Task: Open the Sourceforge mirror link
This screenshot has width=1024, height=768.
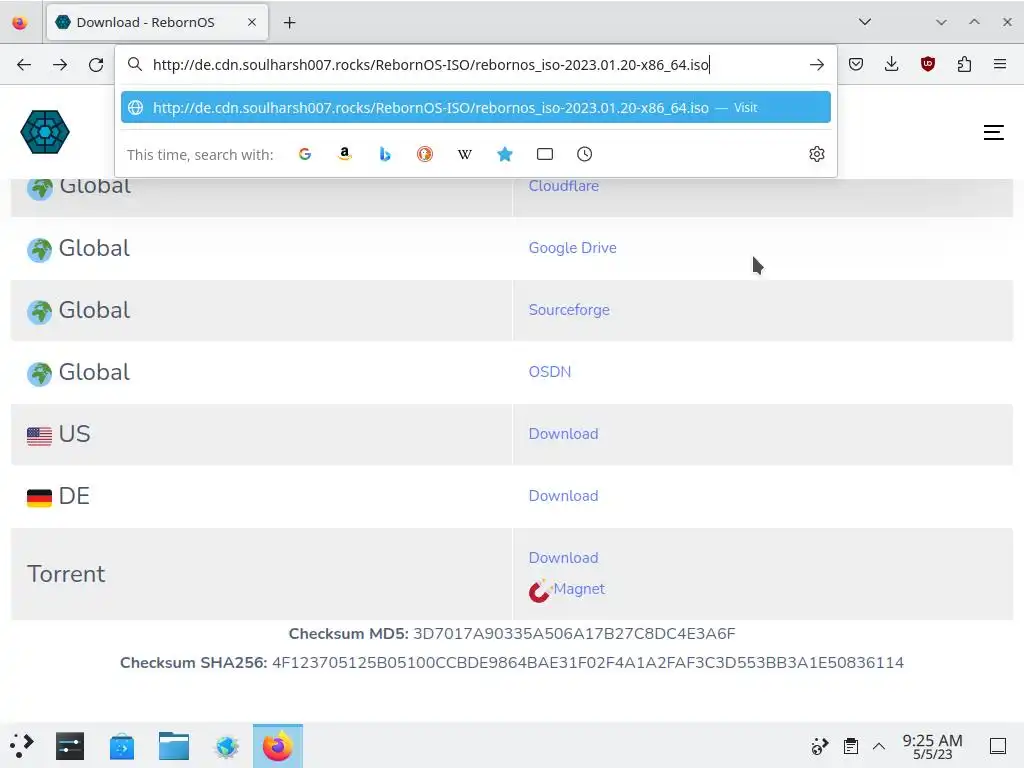Action: [x=569, y=310]
